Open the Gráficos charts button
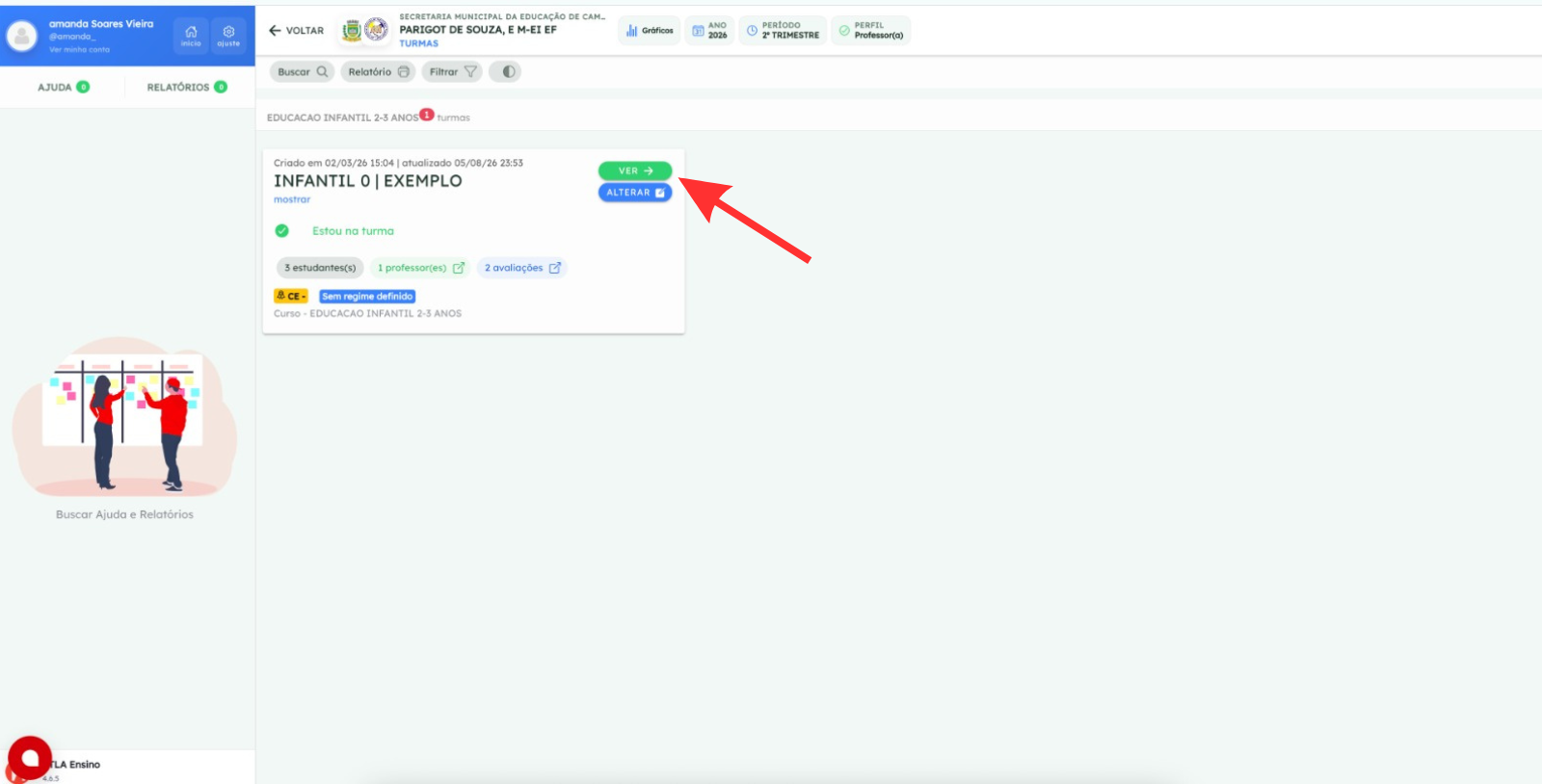 click(650, 31)
